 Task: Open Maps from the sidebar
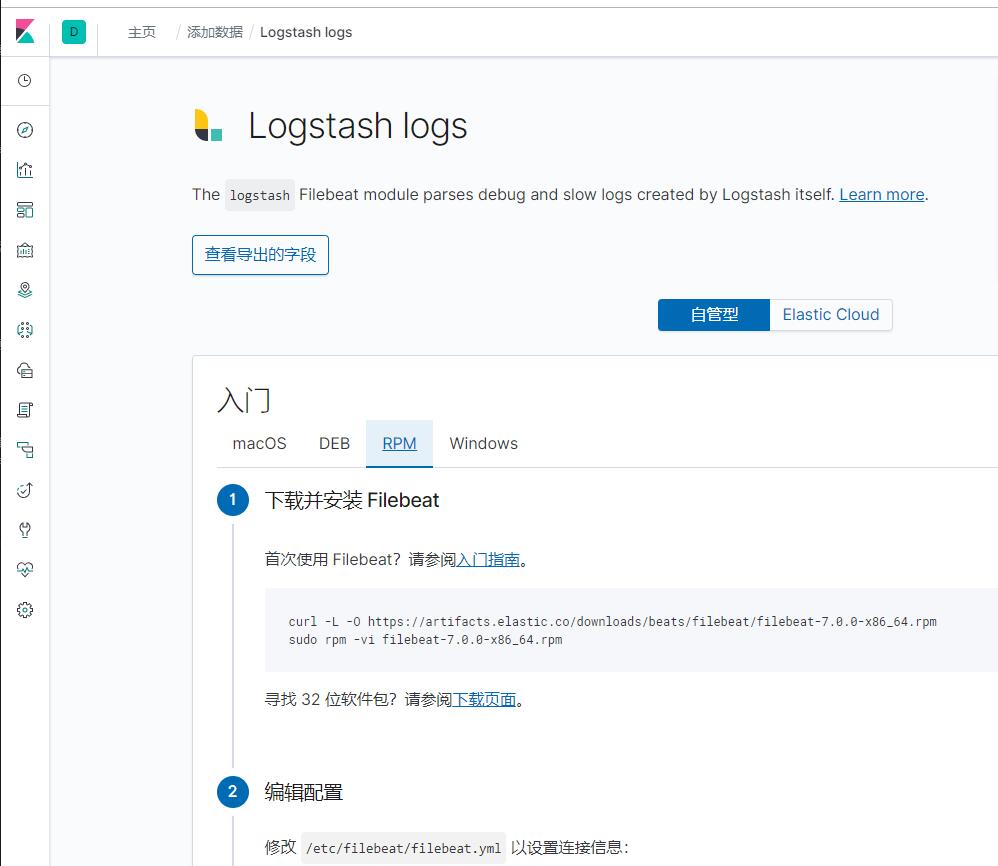click(25, 290)
